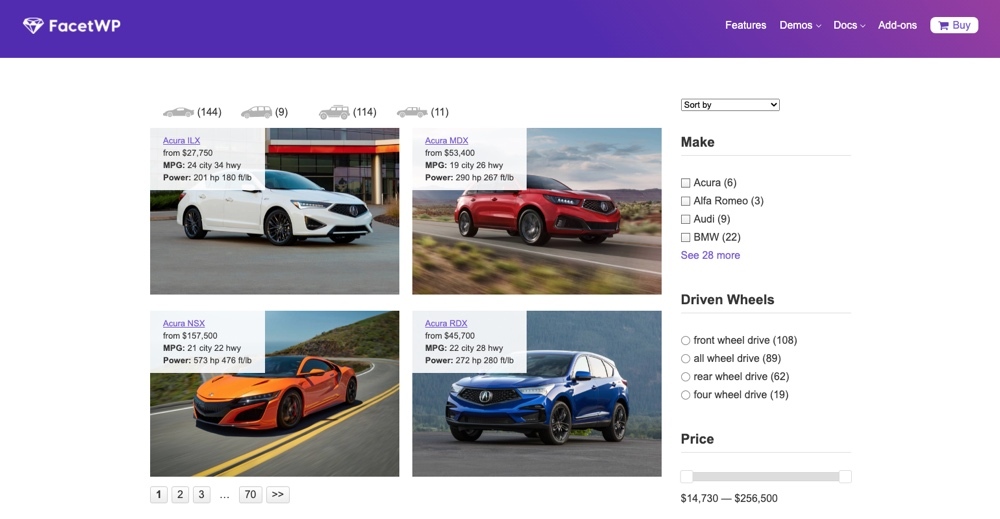Click the Make heading
The height and width of the screenshot is (519, 1000).
point(697,142)
